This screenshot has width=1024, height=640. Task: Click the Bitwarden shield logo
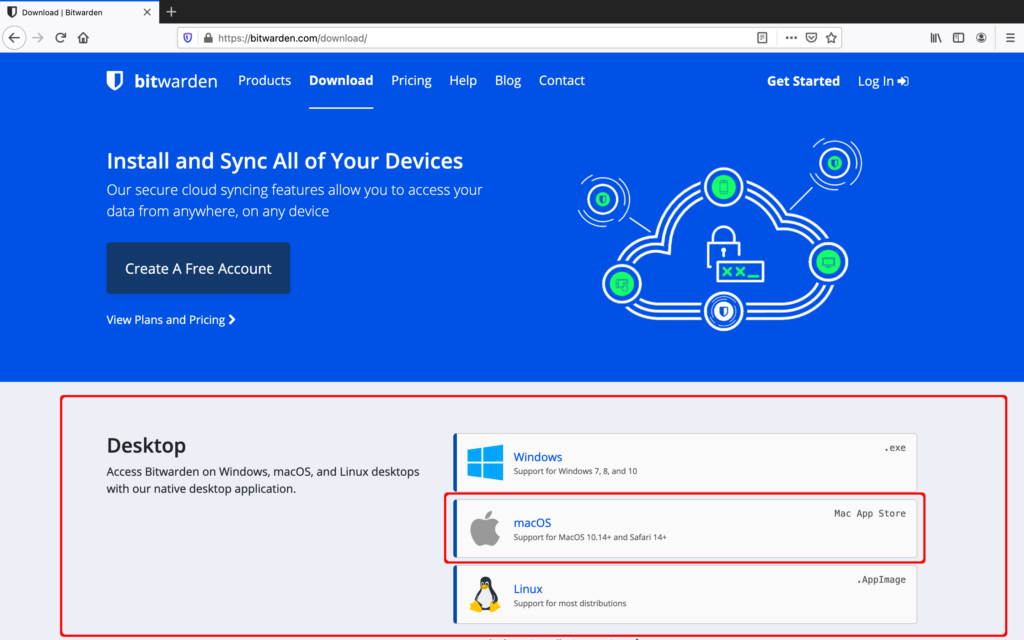[x=115, y=81]
